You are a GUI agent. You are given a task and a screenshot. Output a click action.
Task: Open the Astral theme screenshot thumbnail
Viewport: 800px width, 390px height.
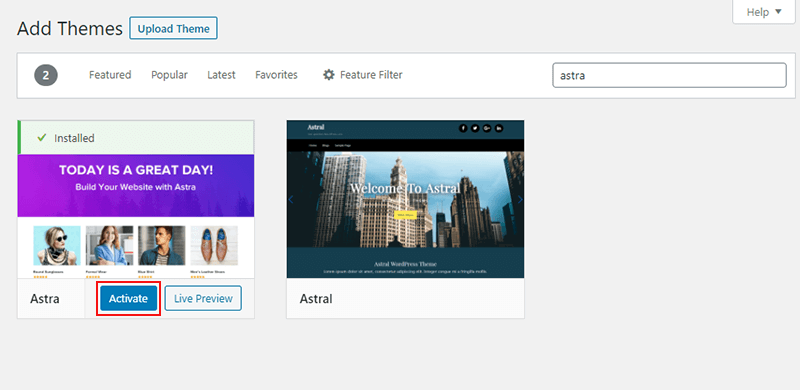point(405,199)
